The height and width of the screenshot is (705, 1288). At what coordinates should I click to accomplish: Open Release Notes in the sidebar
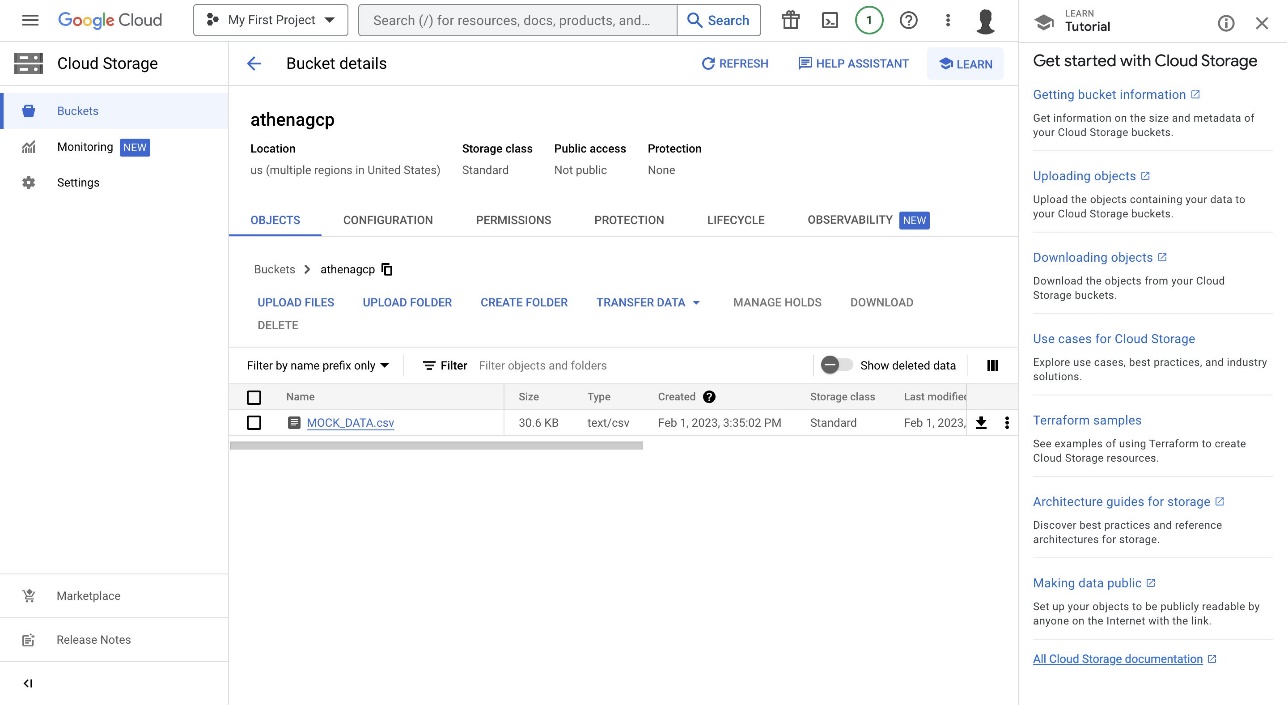tap(114, 640)
